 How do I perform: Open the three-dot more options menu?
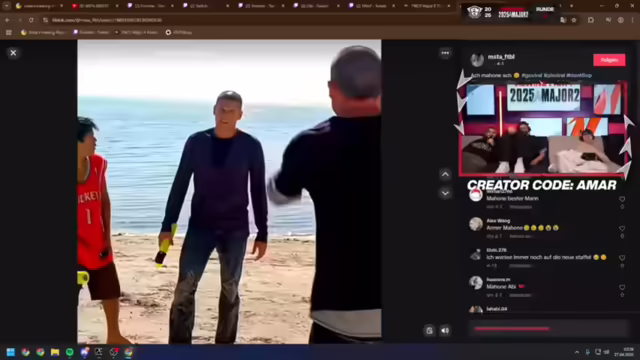click(445, 53)
